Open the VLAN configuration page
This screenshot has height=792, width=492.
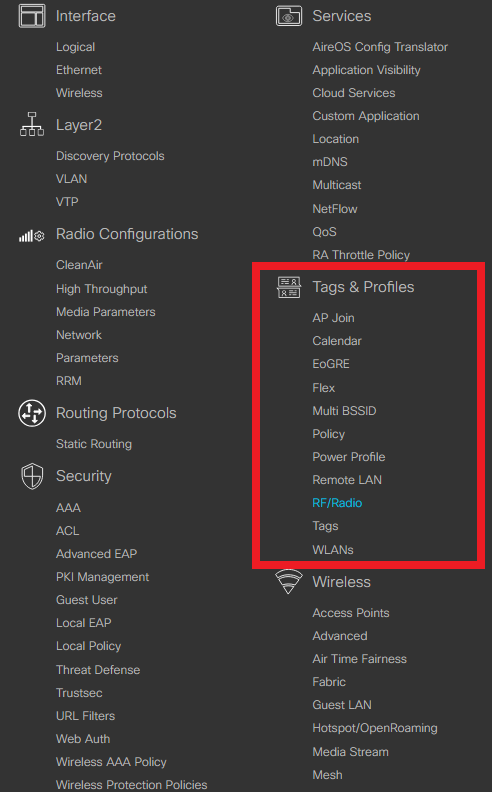(x=71, y=179)
